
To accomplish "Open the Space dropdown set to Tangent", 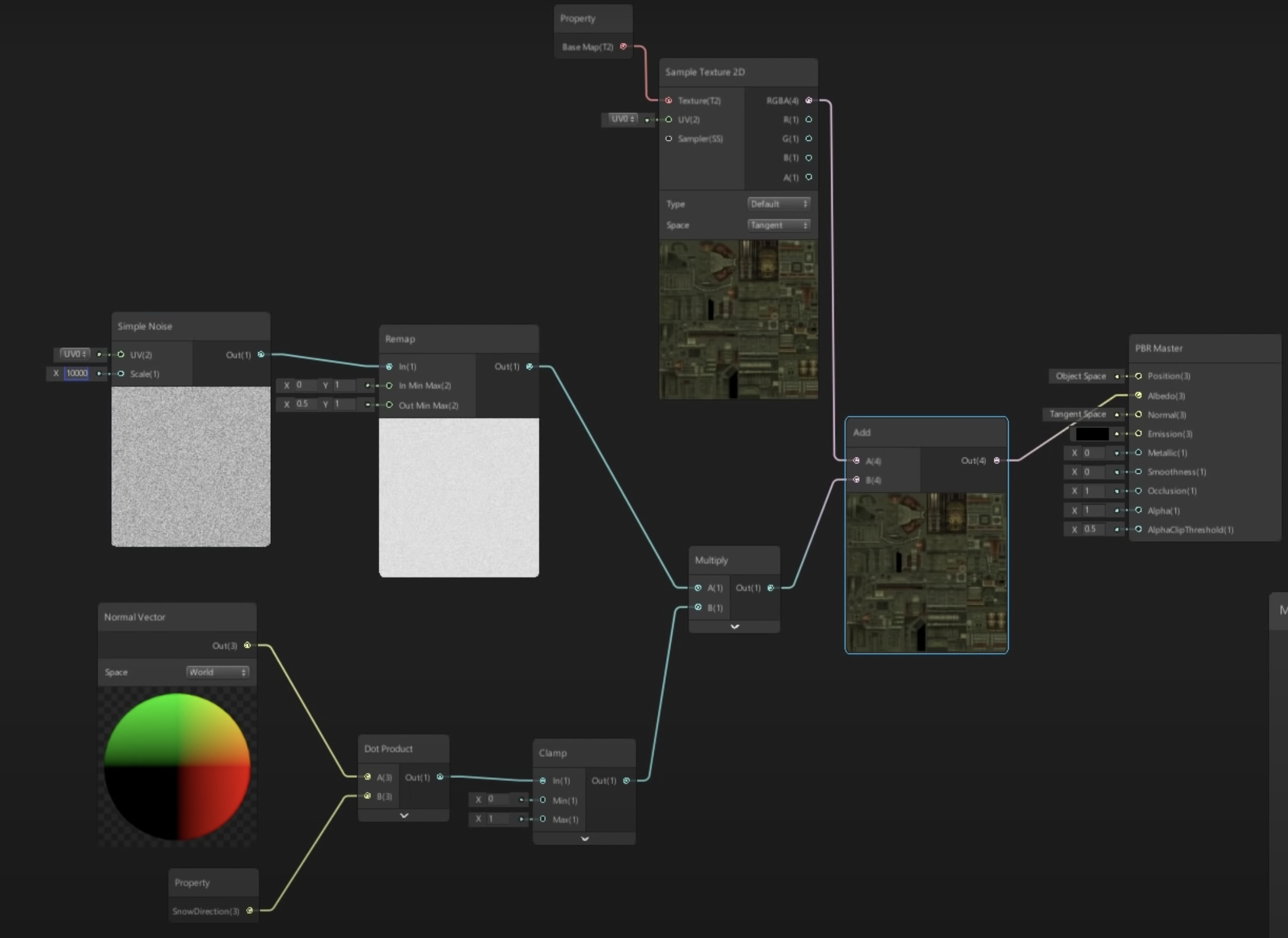I will (x=779, y=225).
